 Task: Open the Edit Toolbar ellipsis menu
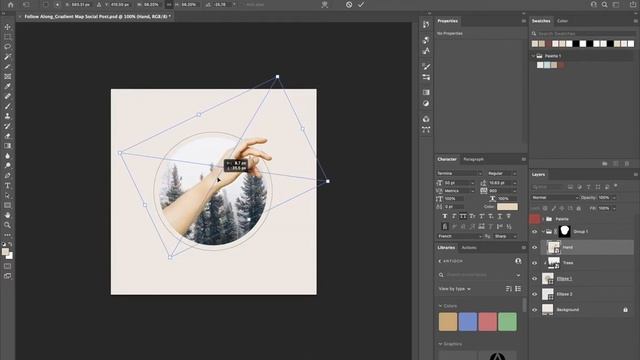pyautogui.click(x=7, y=235)
